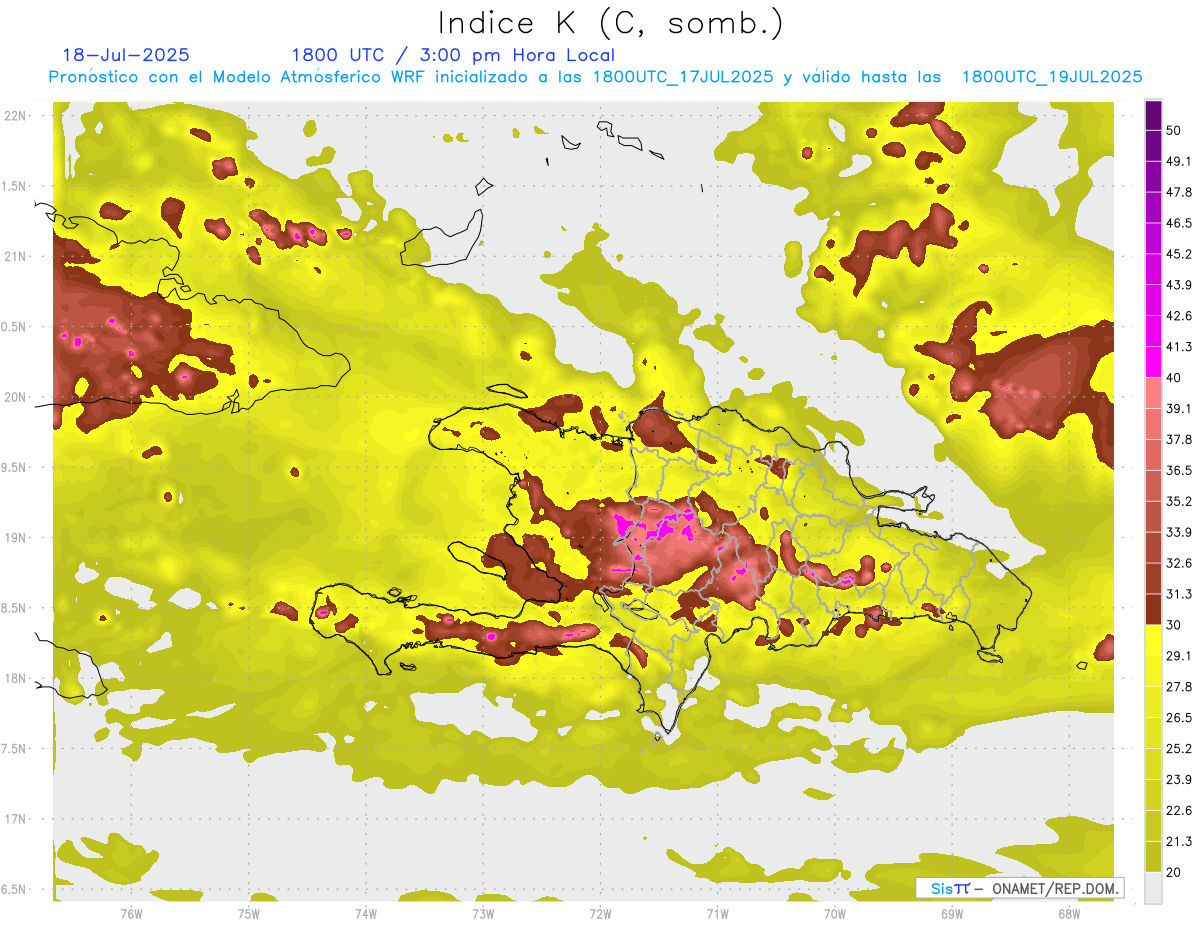
Task: Click the "76W" longitude label
Action: 131,913
